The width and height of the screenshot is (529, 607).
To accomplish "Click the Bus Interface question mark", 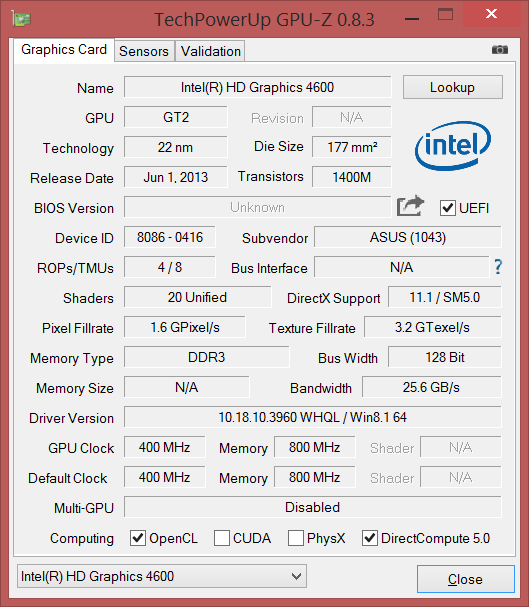I will pos(498,267).
